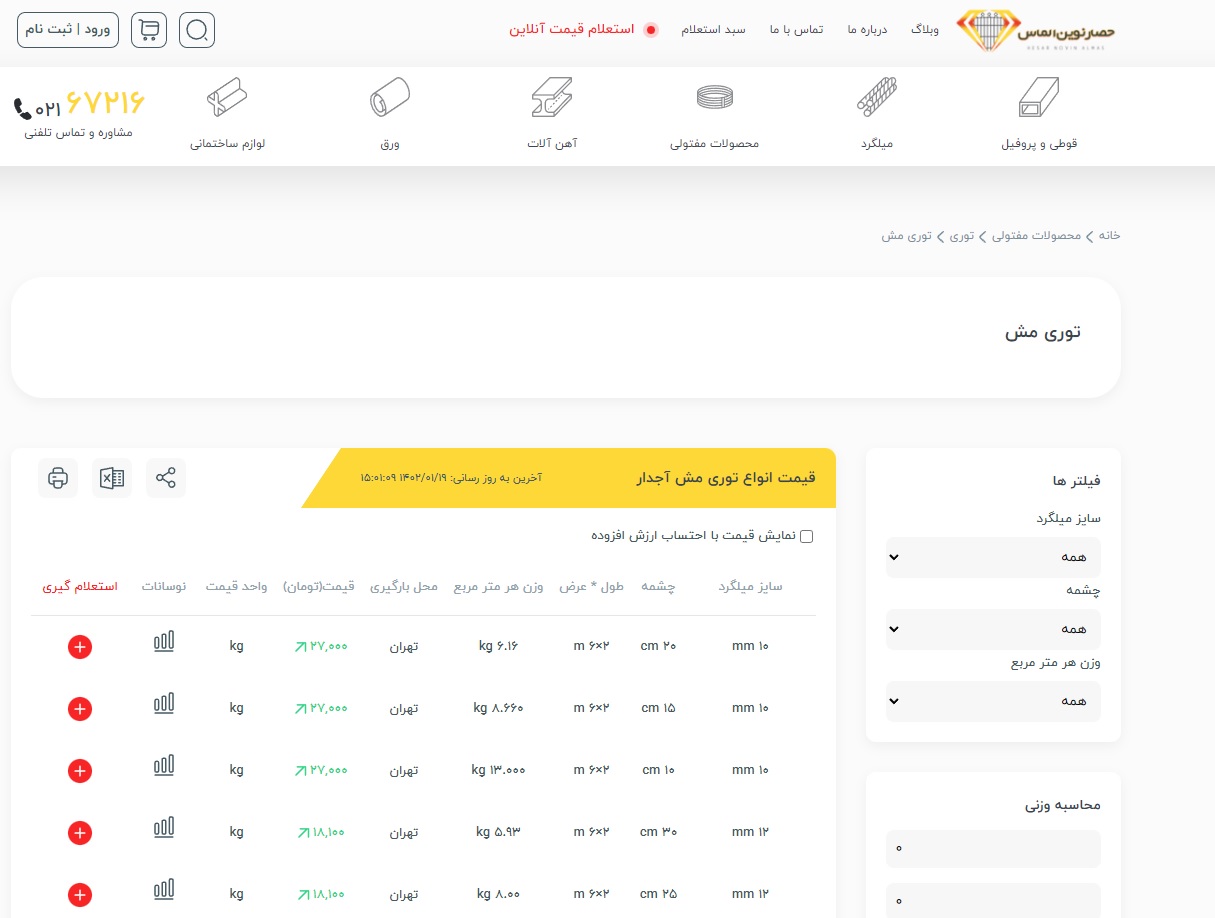
Task: Open the چشمه filter dropdown
Action: click(x=993, y=629)
